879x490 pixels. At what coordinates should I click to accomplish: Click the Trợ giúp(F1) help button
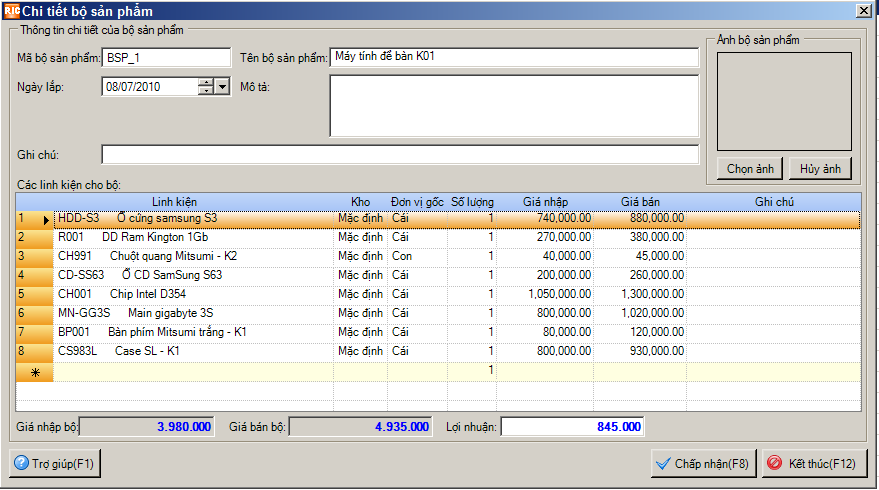(55, 464)
